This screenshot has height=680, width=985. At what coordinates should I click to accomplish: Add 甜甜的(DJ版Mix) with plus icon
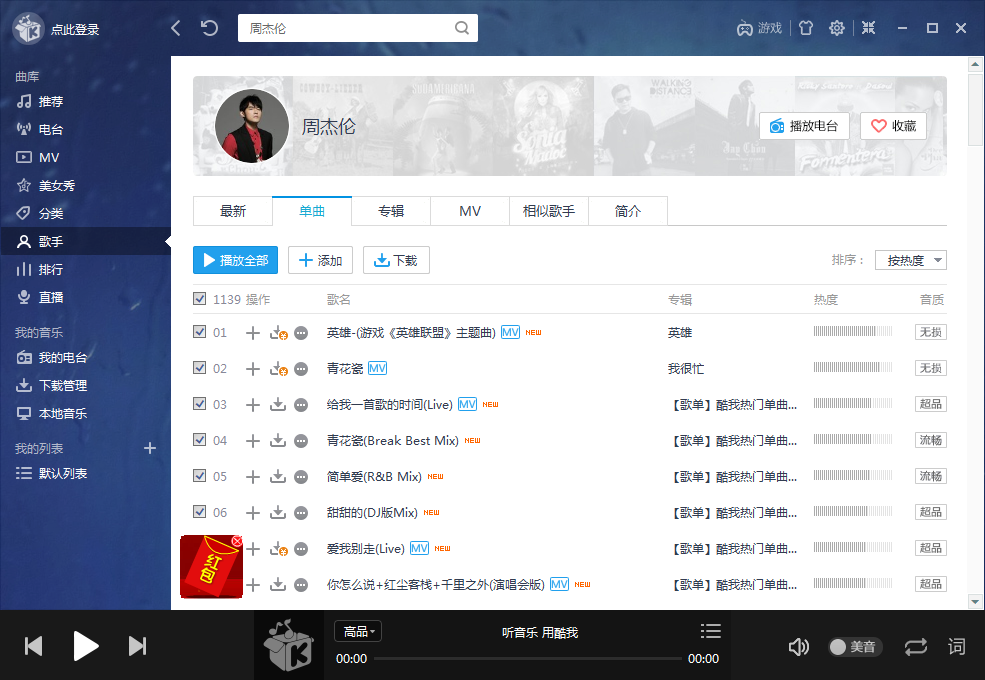coord(253,513)
